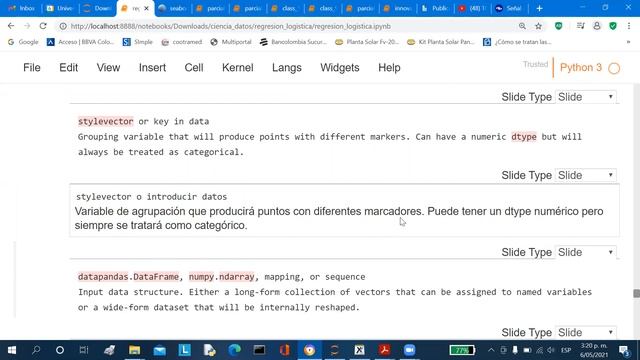This screenshot has height=360, width=640.
Task: Open Slide Type dropdown above 'stylevector o introducir datos'
Action: [x=585, y=176]
